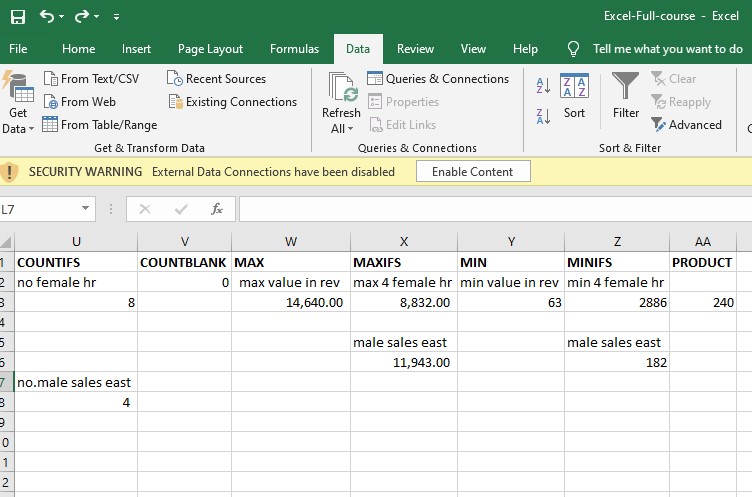752x497 pixels.
Task: Click the Select All corner triangle
Action: click(x=6, y=241)
